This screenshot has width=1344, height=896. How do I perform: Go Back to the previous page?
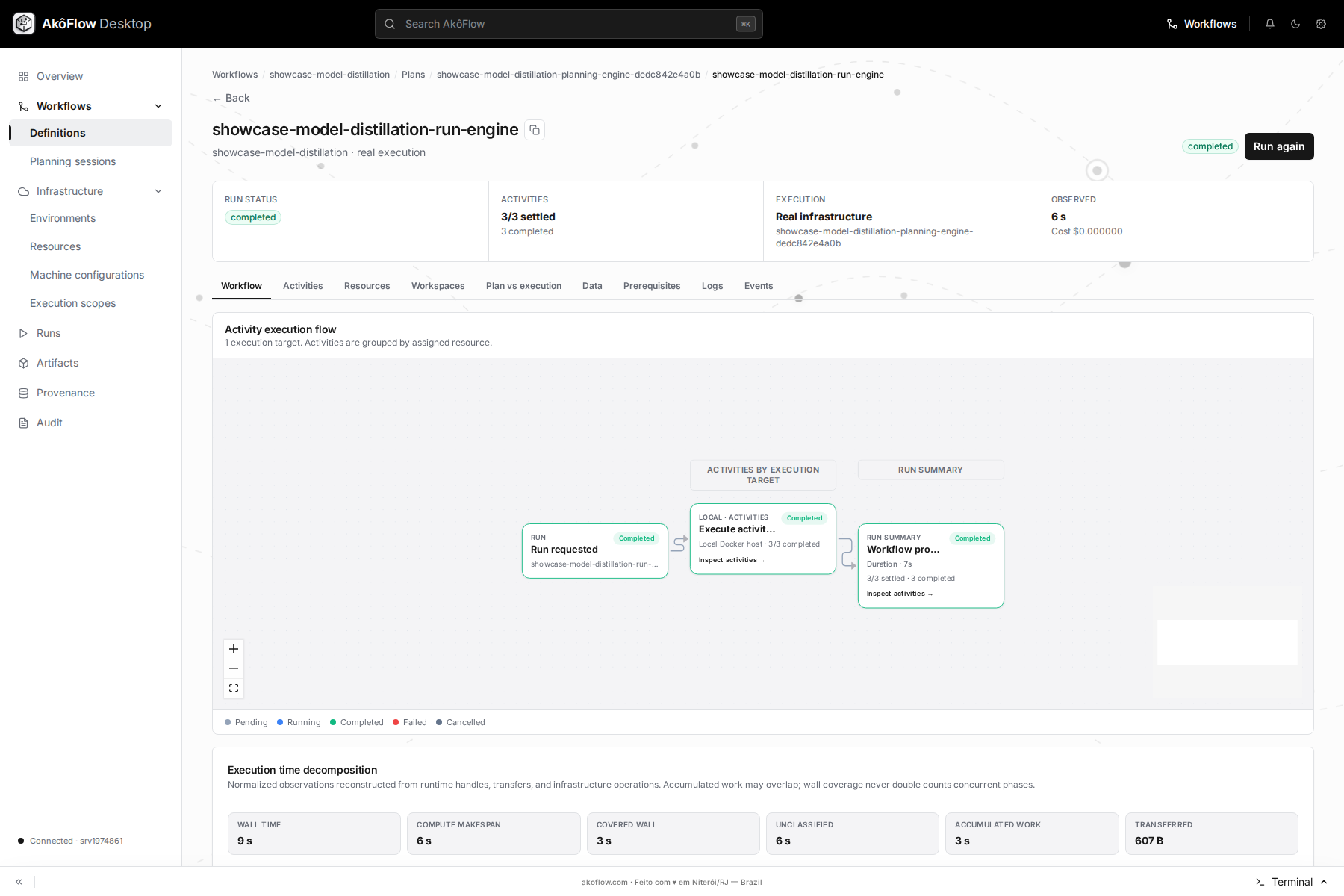click(231, 98)
